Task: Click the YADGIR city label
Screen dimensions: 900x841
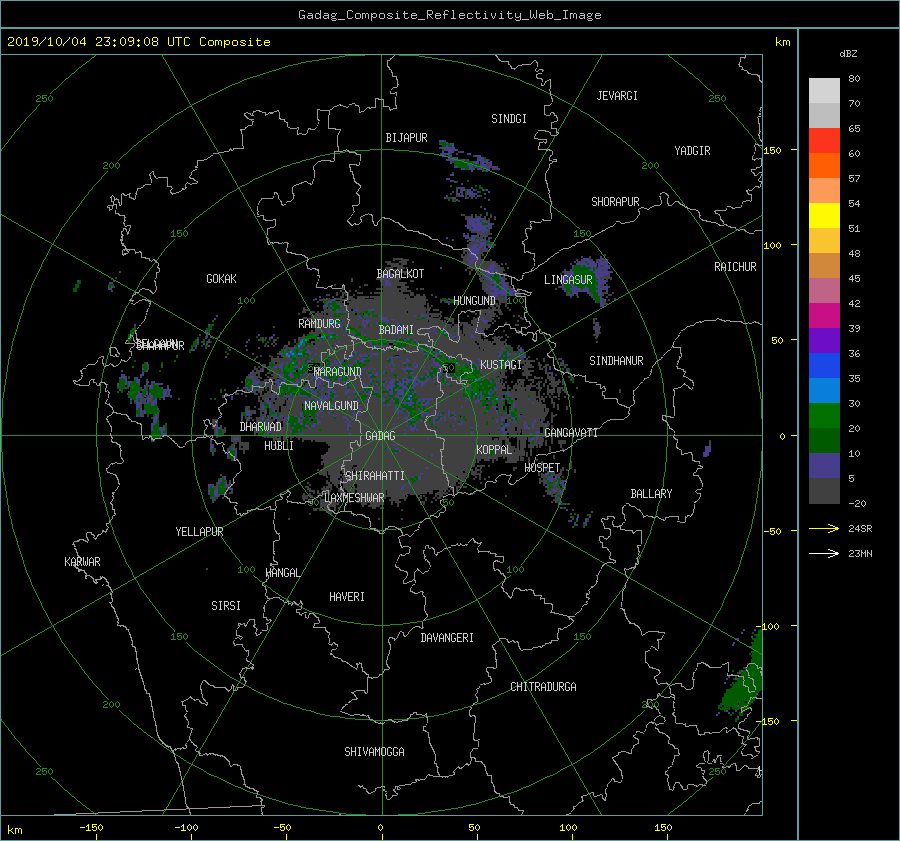Action: click(692, 151)
